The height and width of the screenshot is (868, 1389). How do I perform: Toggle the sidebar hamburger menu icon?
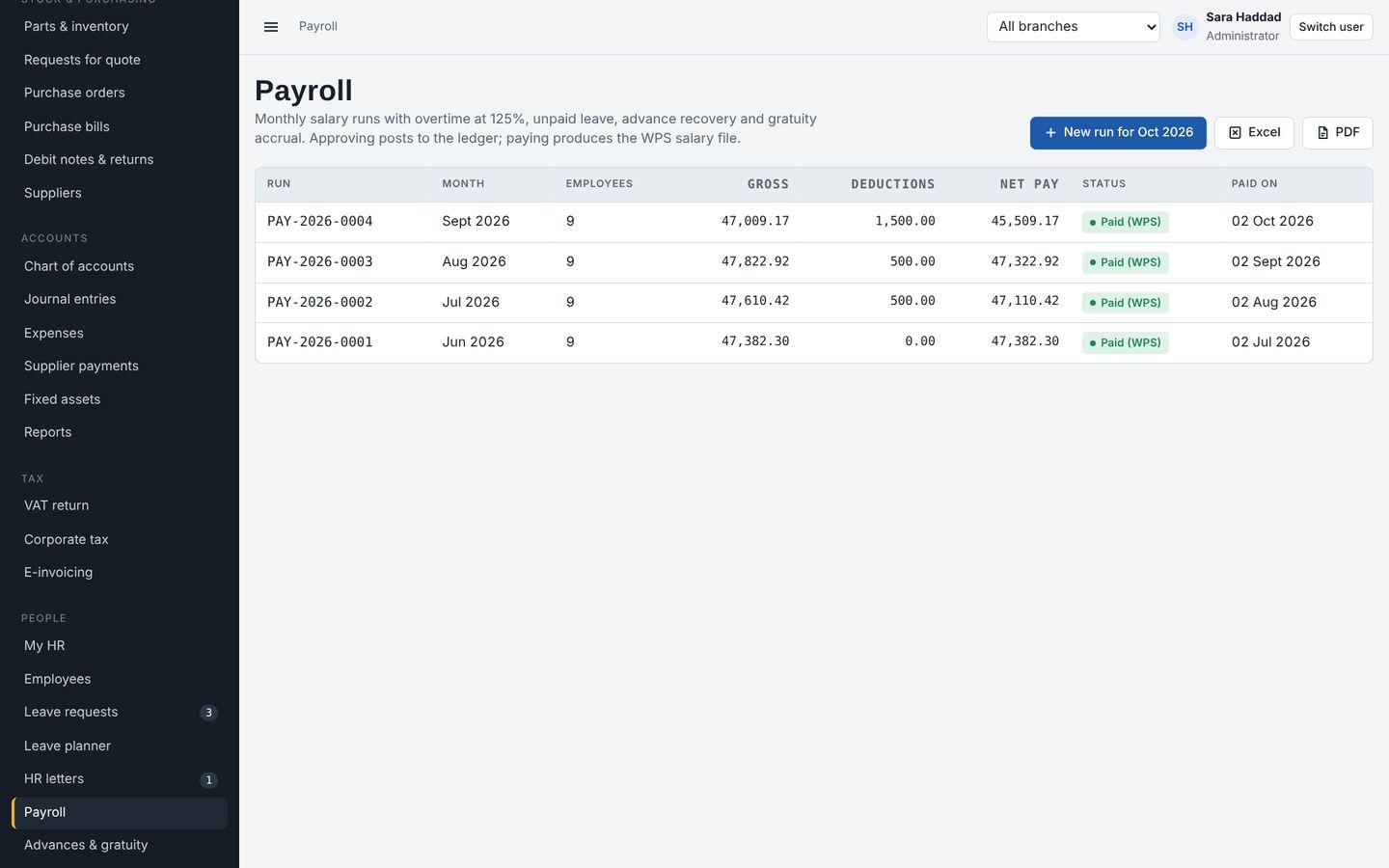pyautogui.click(x=271, y=27)
